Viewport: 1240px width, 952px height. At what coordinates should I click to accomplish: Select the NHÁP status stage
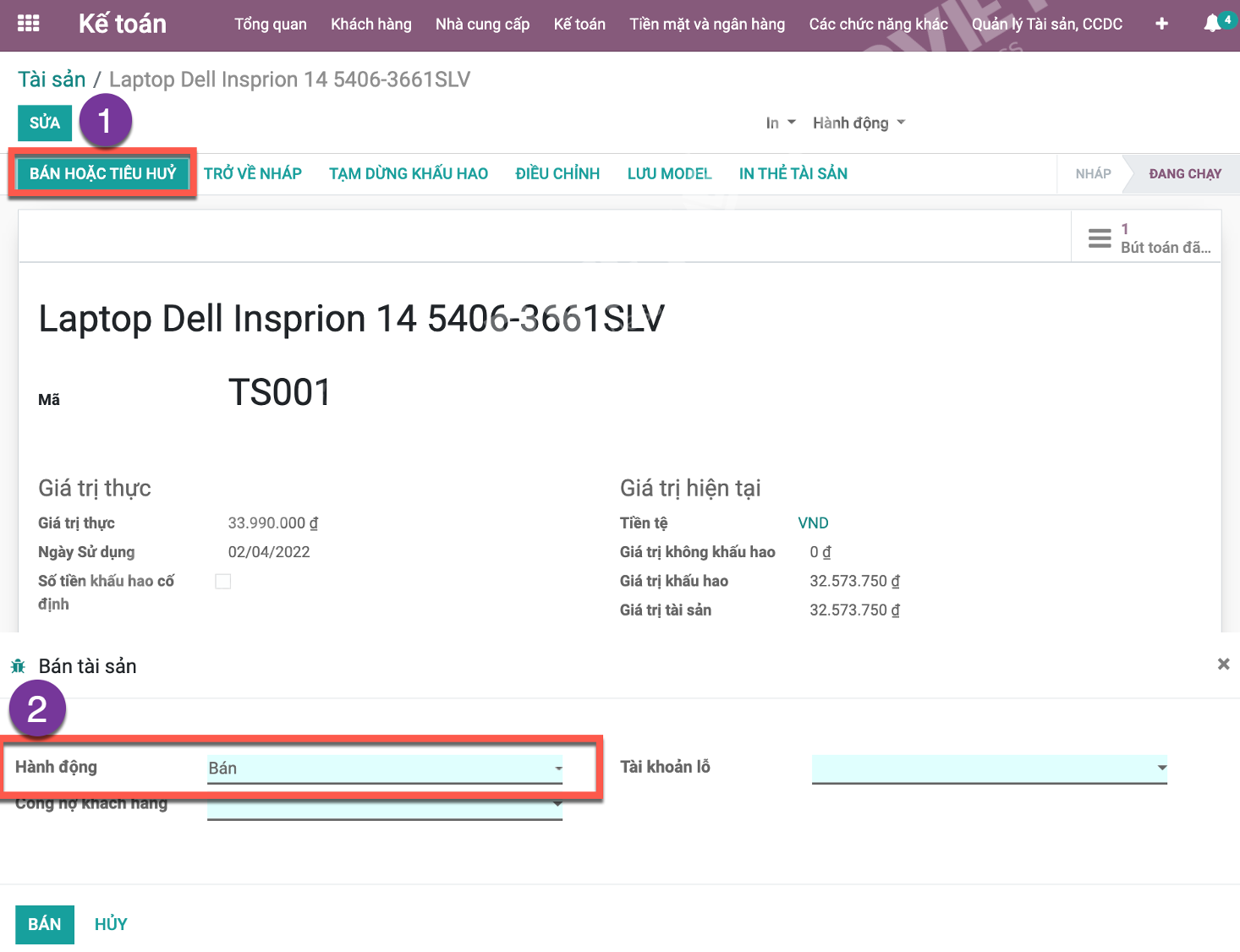[x=1093, y=174]
